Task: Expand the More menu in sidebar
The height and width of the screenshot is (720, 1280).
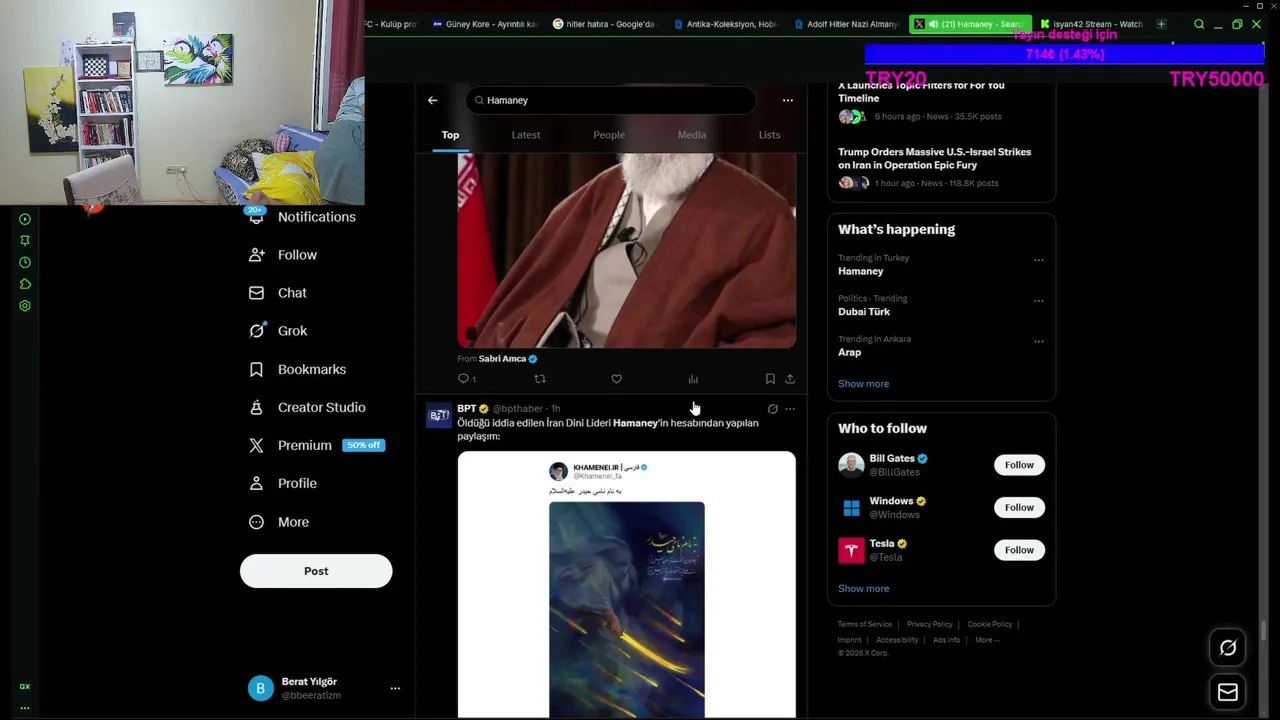Action: 256,522
